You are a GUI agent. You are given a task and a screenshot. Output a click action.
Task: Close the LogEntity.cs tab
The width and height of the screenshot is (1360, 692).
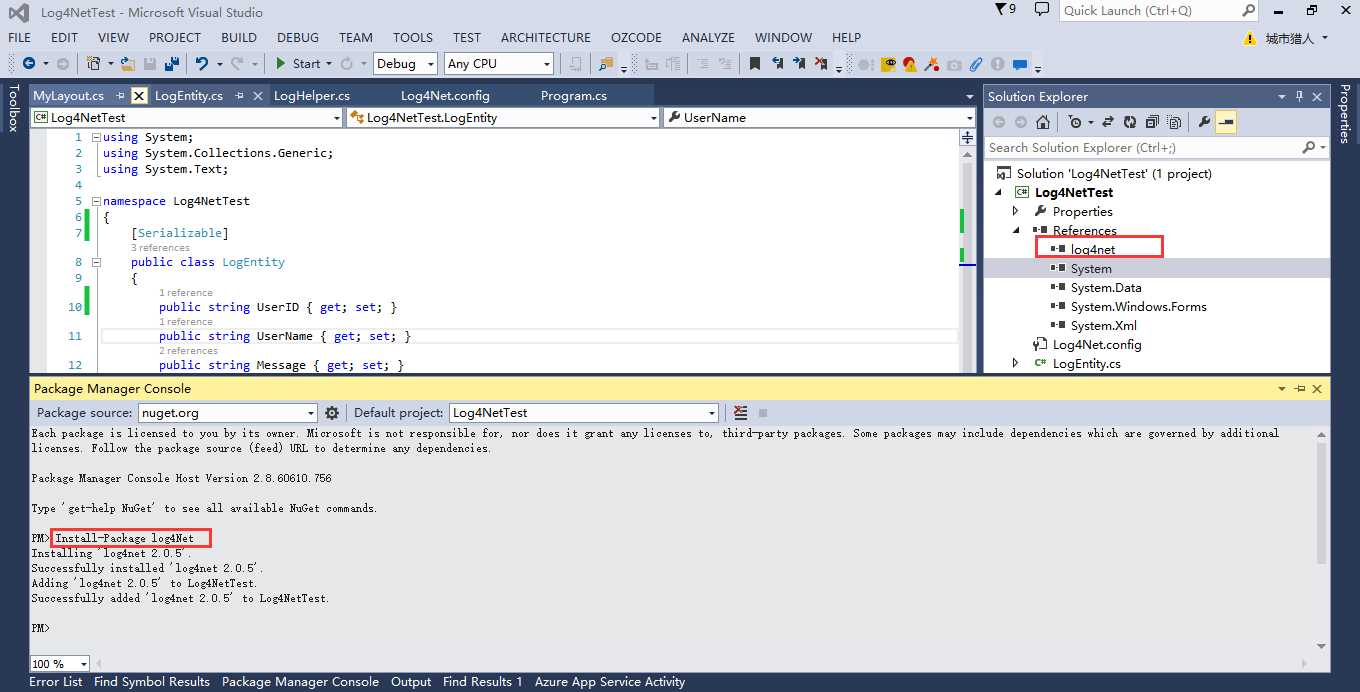257,96
